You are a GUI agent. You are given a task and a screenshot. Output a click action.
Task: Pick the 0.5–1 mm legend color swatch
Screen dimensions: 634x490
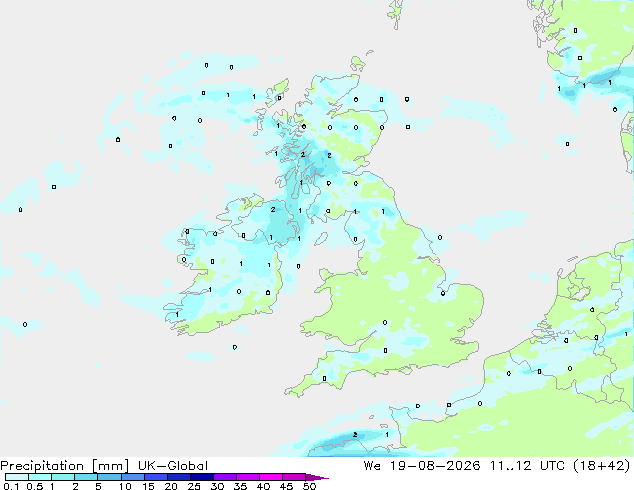click(40, 477)
